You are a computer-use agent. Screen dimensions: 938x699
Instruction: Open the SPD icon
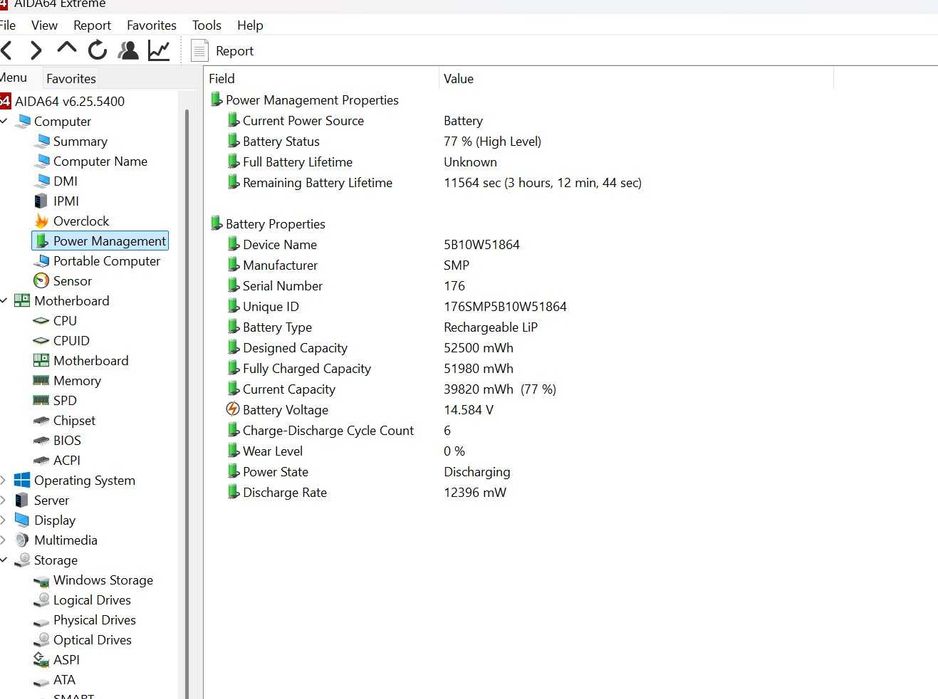click(x=41, y=400)
